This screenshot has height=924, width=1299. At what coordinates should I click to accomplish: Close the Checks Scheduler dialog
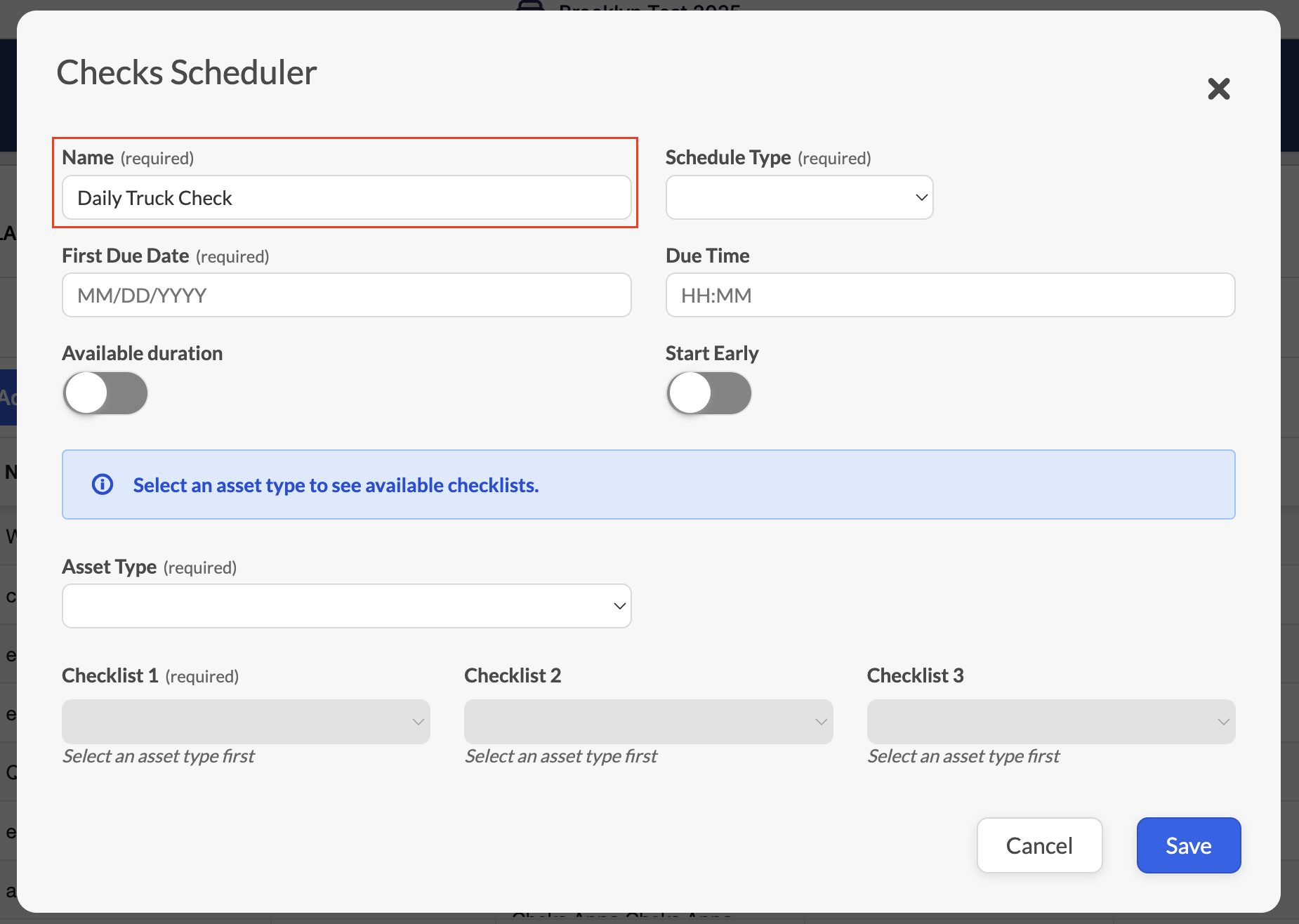coord(1219,88)
